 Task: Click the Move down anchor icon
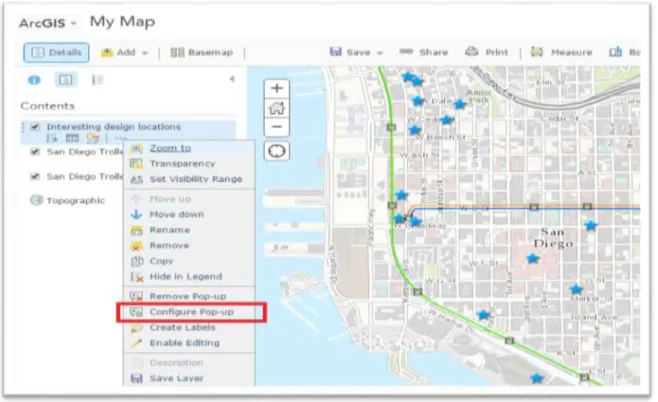coord(136,214)
